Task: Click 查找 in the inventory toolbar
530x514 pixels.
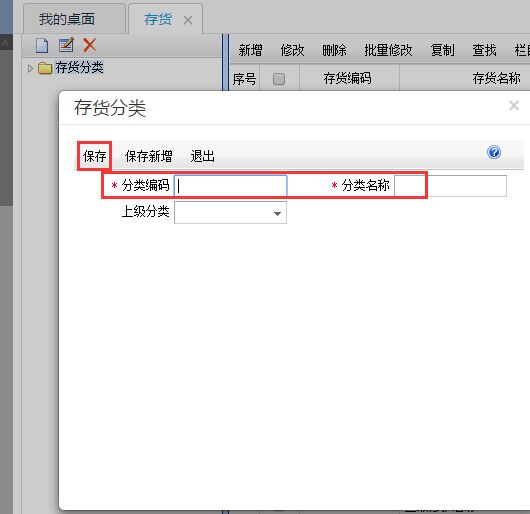Action: 484,51
